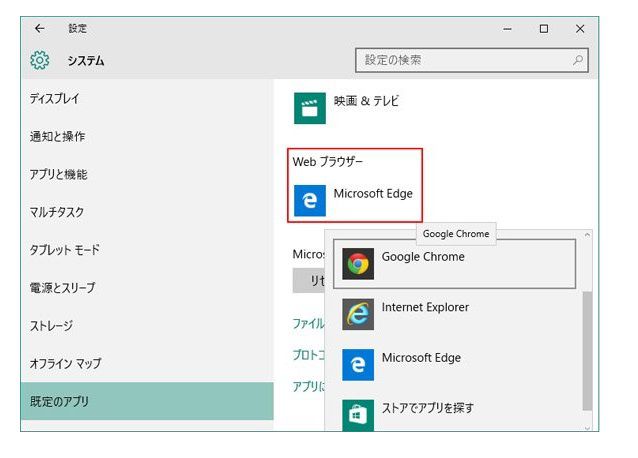Click the back arrow in the Settings title bar
Image resolution: width=638 pixels, height=458 pixels.
point(39,28)
